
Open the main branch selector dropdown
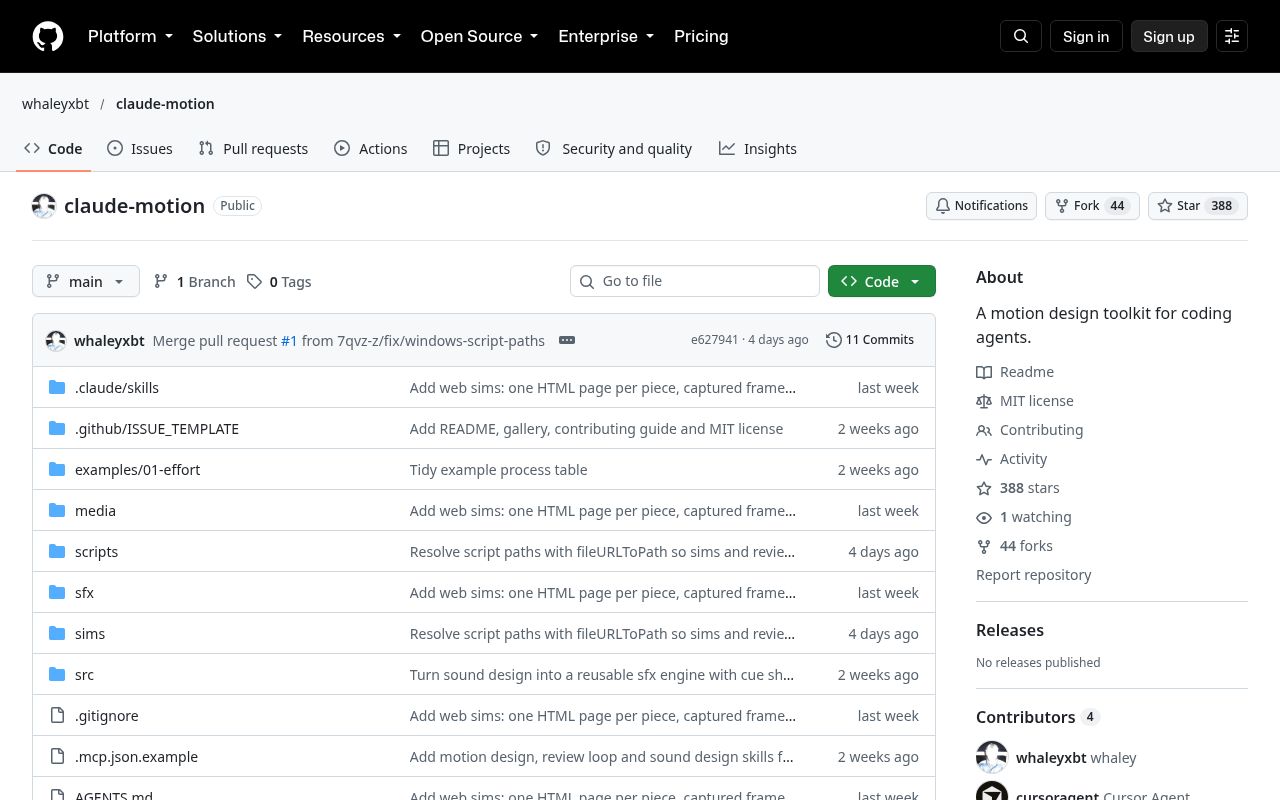click(86, 281)
